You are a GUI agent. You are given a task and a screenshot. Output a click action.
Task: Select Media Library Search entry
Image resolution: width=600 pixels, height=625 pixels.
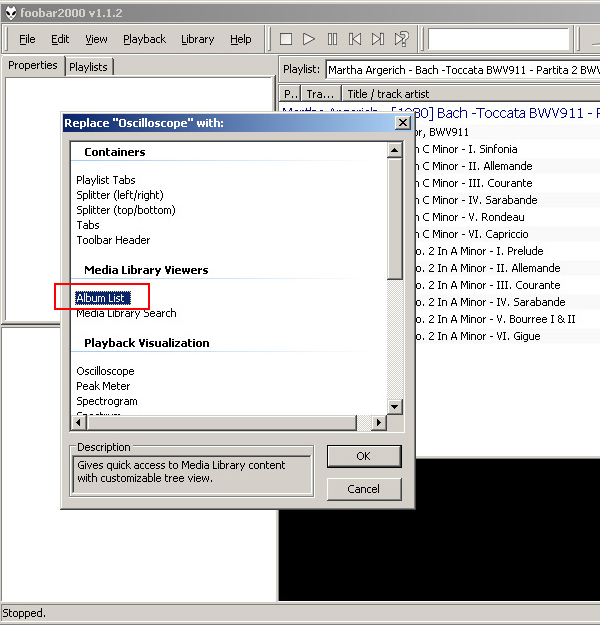coord(126,313)
